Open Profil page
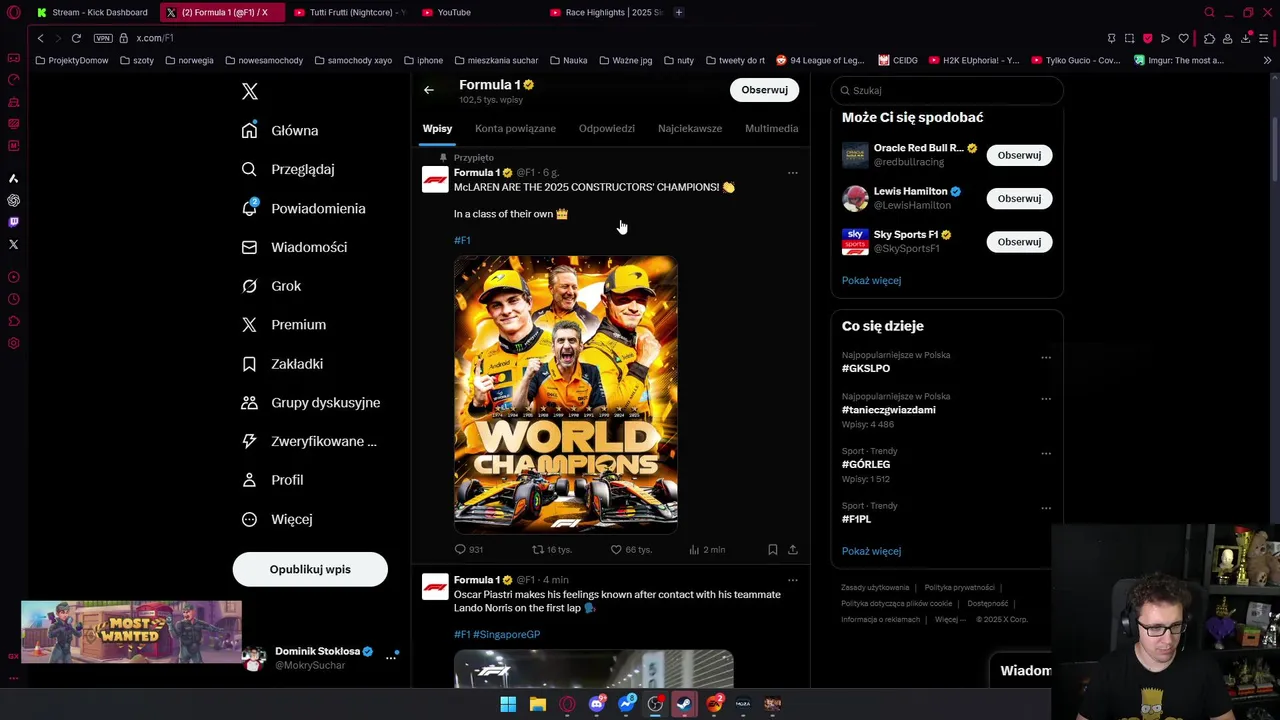Image resolution: width=1280 pixels, height=720 pixels. coord(272,480)
